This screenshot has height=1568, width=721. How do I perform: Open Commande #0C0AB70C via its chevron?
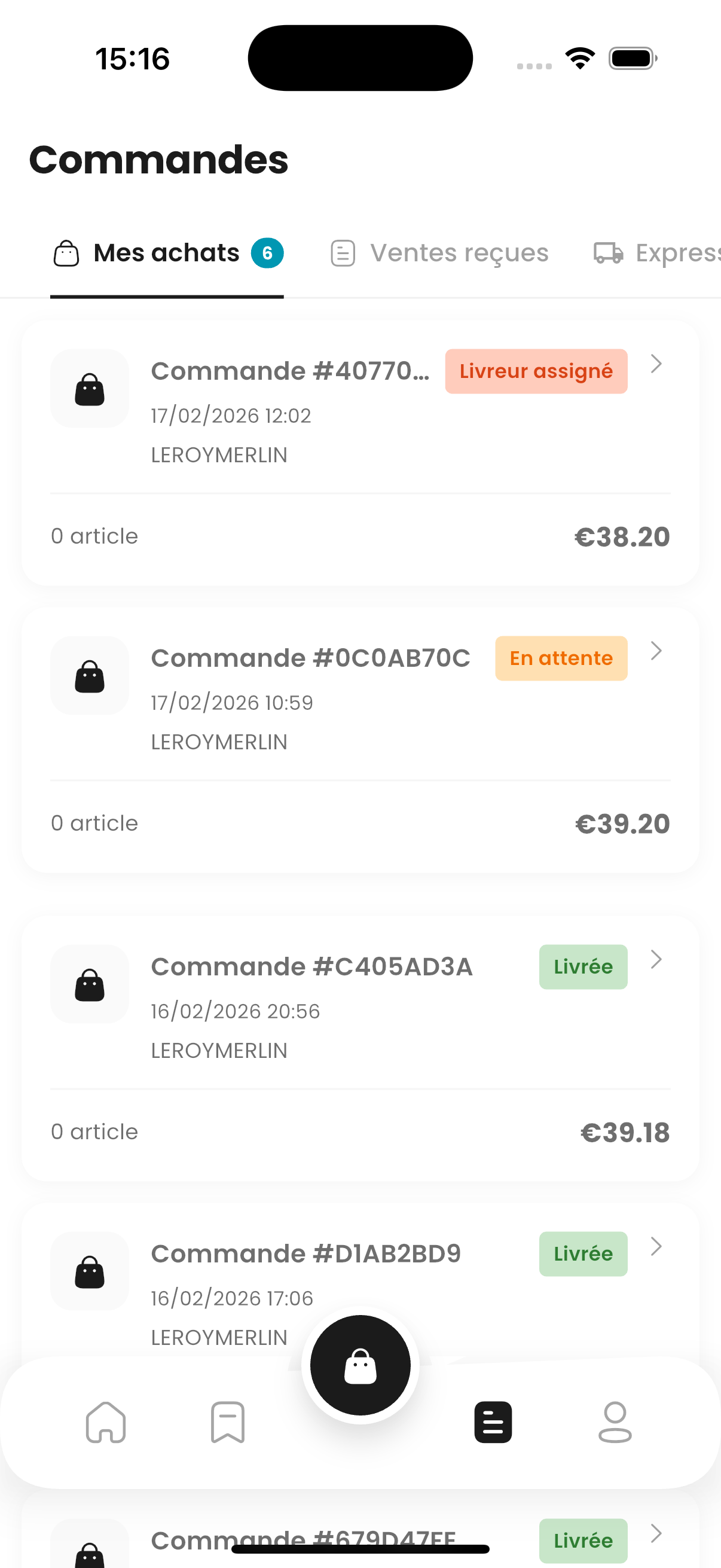click(x=656, y=651)
